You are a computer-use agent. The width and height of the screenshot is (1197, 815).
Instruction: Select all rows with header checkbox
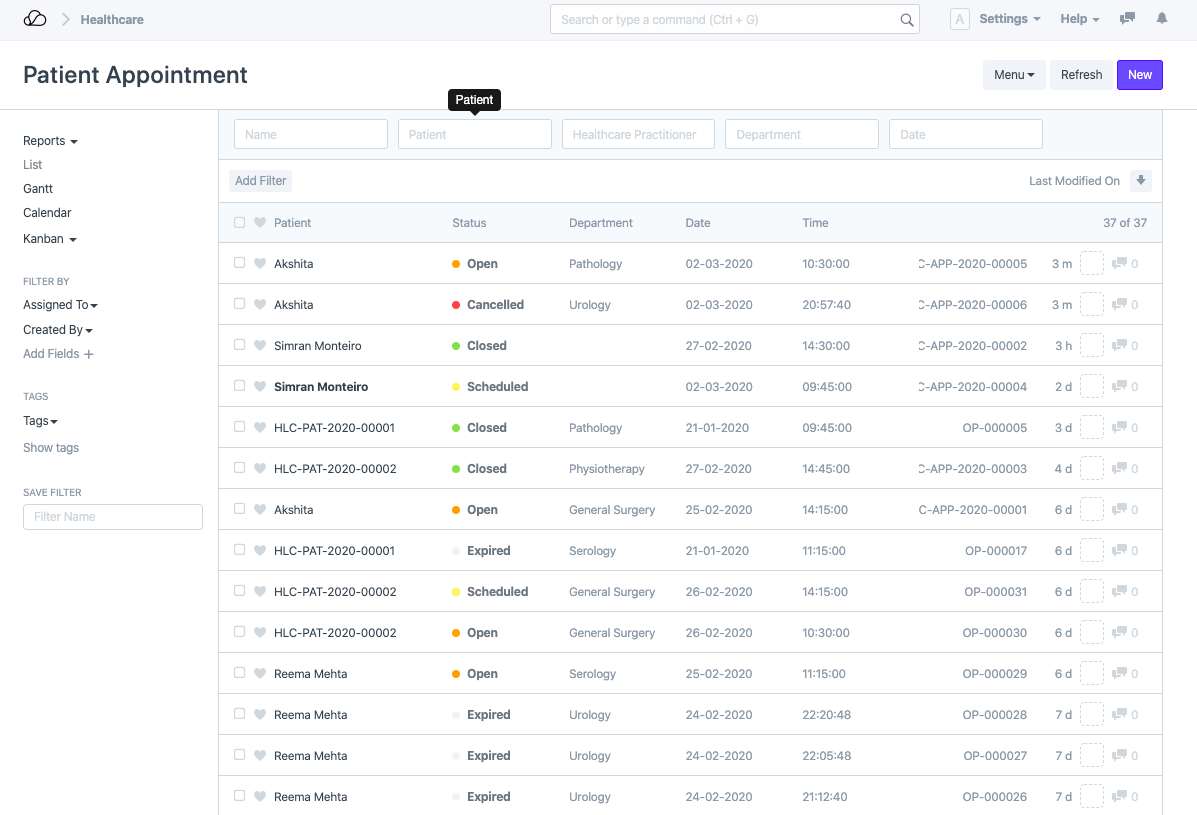click(239, 223)
